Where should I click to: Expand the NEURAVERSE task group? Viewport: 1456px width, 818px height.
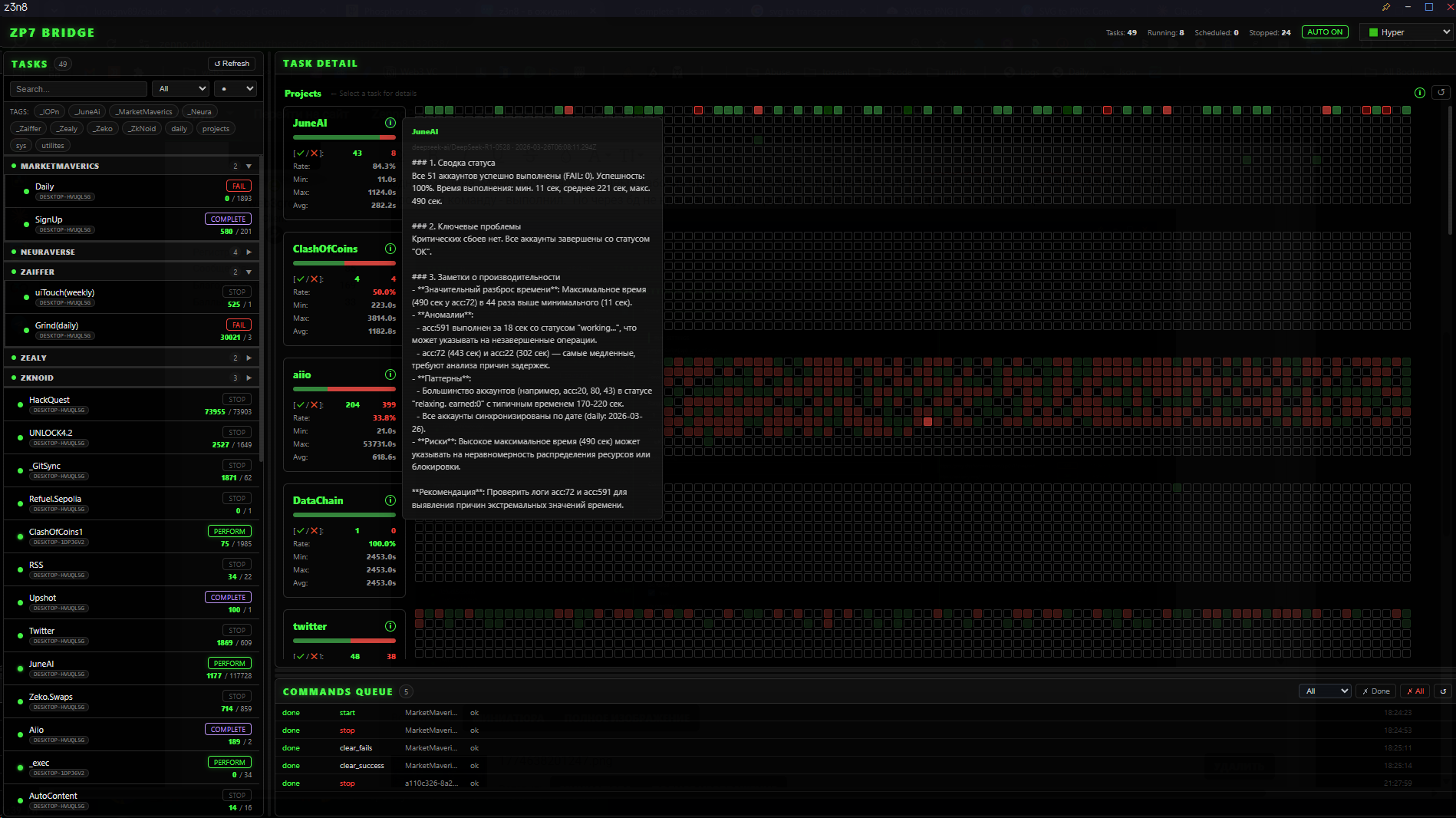coord(249,252)
